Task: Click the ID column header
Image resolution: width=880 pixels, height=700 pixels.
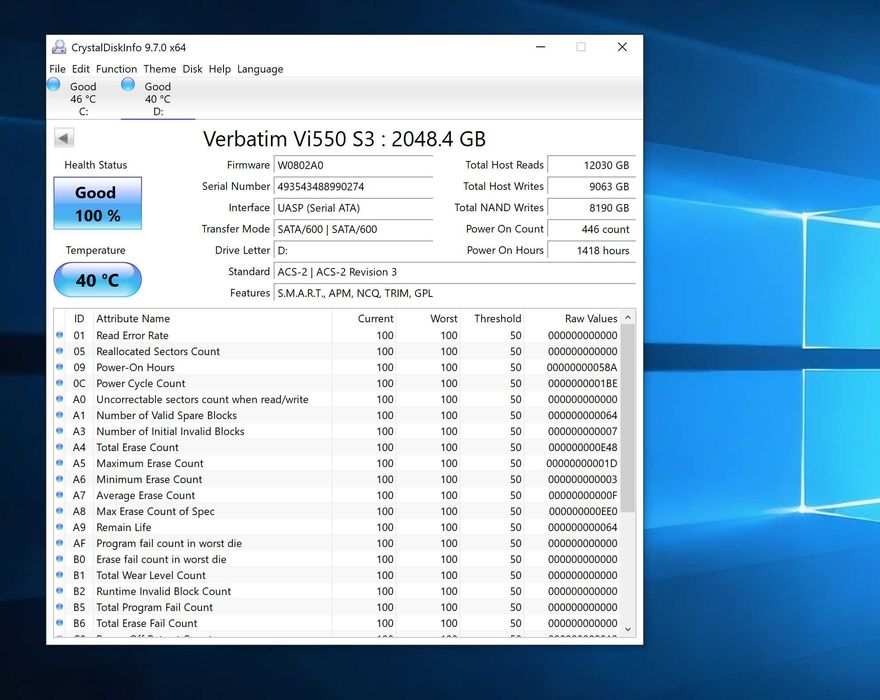Action: click(x=79, y=318)
